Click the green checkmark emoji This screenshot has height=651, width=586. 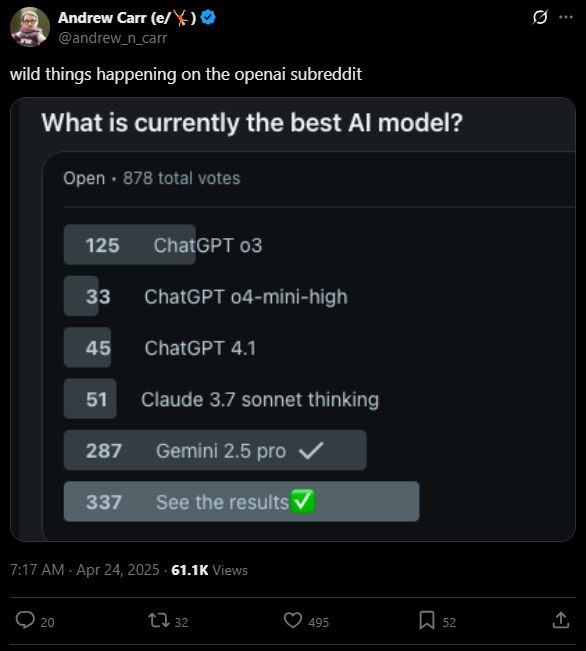pyautogui.click(x=303, y=501)
